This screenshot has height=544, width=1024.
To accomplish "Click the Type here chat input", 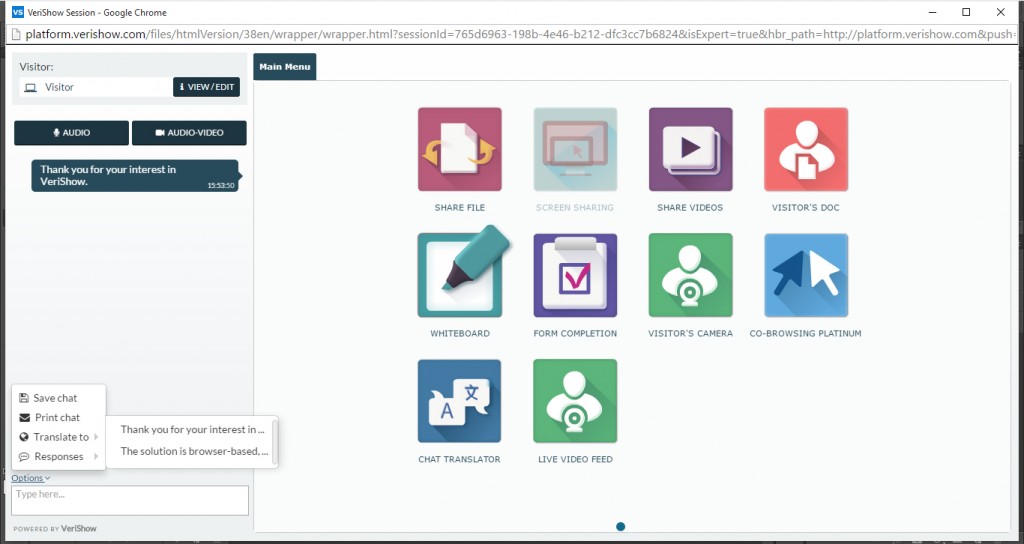I will [x=130, y=500].
